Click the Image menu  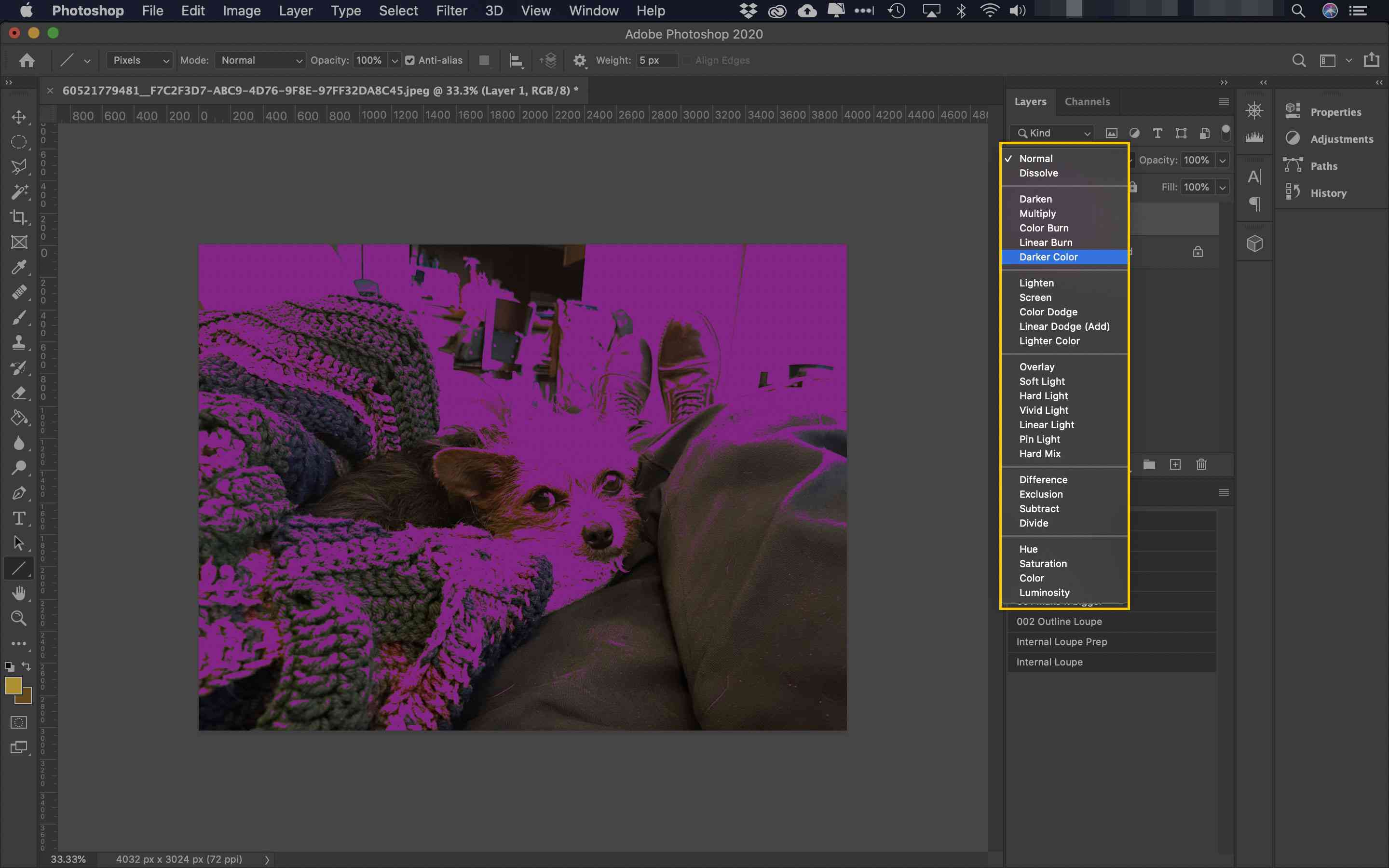click(241, 10)
